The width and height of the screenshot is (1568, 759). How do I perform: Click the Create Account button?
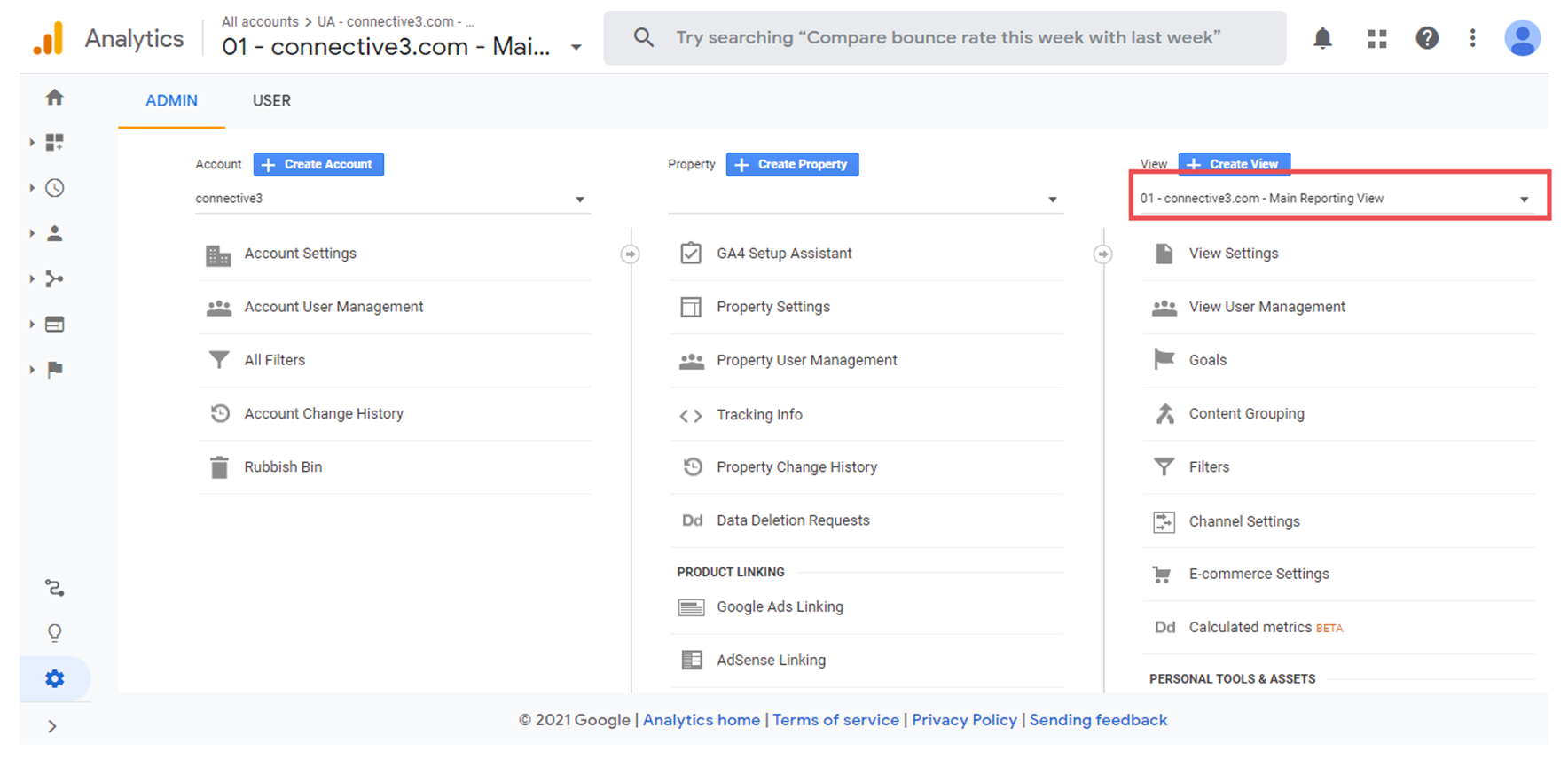318,164
